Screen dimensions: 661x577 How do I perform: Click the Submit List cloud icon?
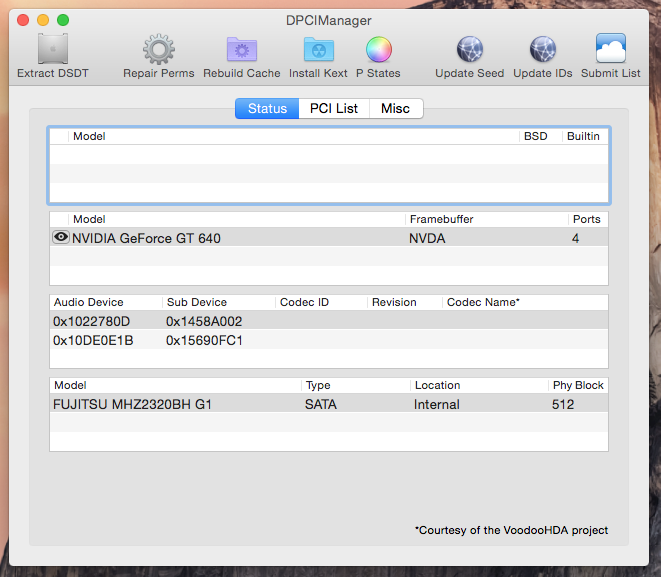click(x=610, y=48)
